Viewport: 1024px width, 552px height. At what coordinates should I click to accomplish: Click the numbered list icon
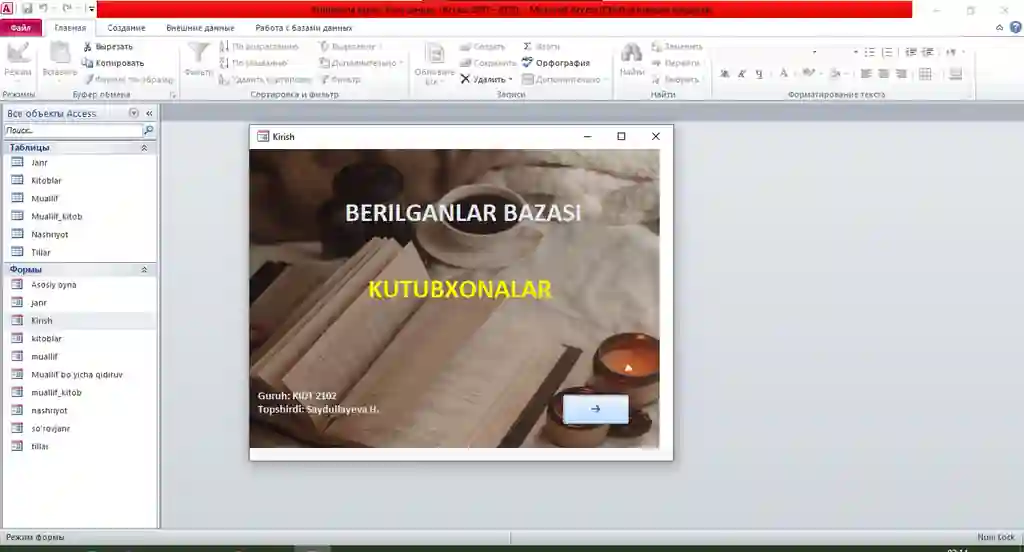point(887,52)
